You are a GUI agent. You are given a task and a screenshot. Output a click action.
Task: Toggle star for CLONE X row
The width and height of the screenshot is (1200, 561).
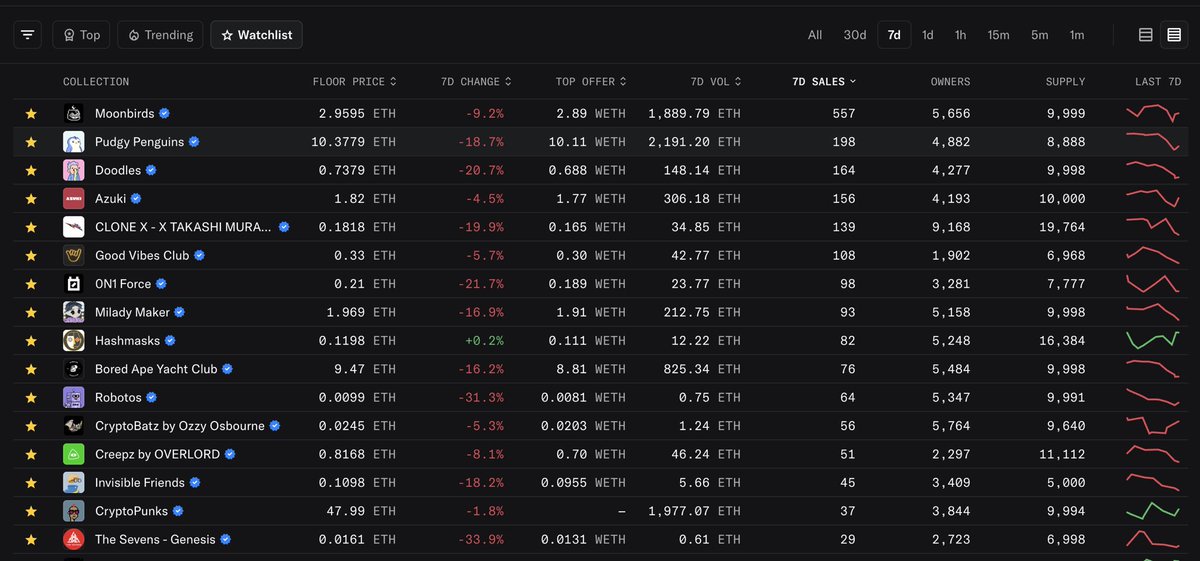(x=31, y=227)
